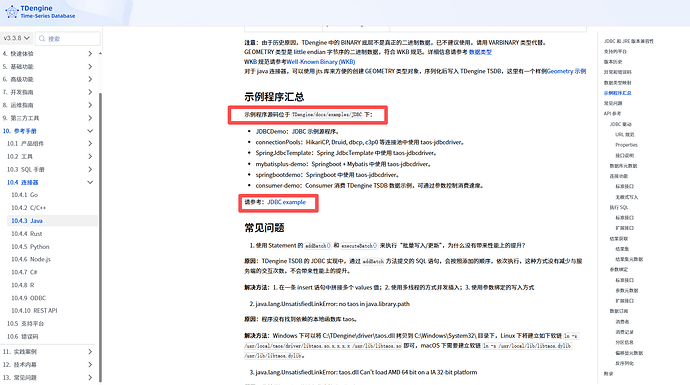The height and width of the screenshot is (385, 690).
Task: Expand chevron beside 11. 实践案例
Action: [90, 352]
